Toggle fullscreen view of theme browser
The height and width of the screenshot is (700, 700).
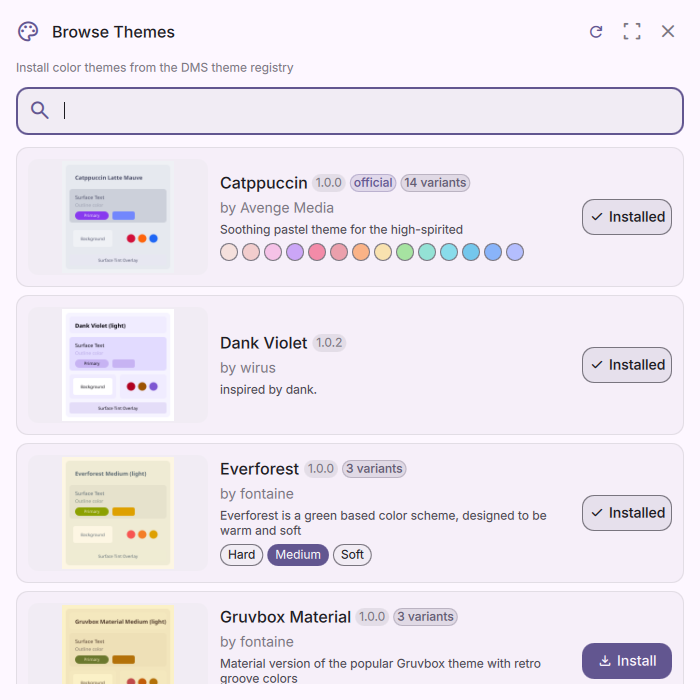click(x=632, y=32)
